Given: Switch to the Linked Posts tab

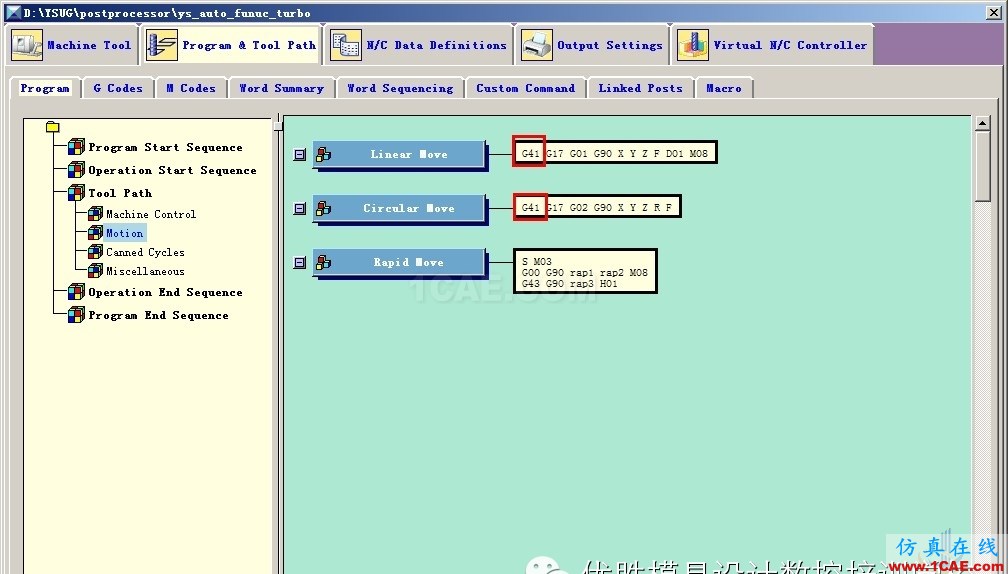Looking at the screenshot, I should point(640,88).
